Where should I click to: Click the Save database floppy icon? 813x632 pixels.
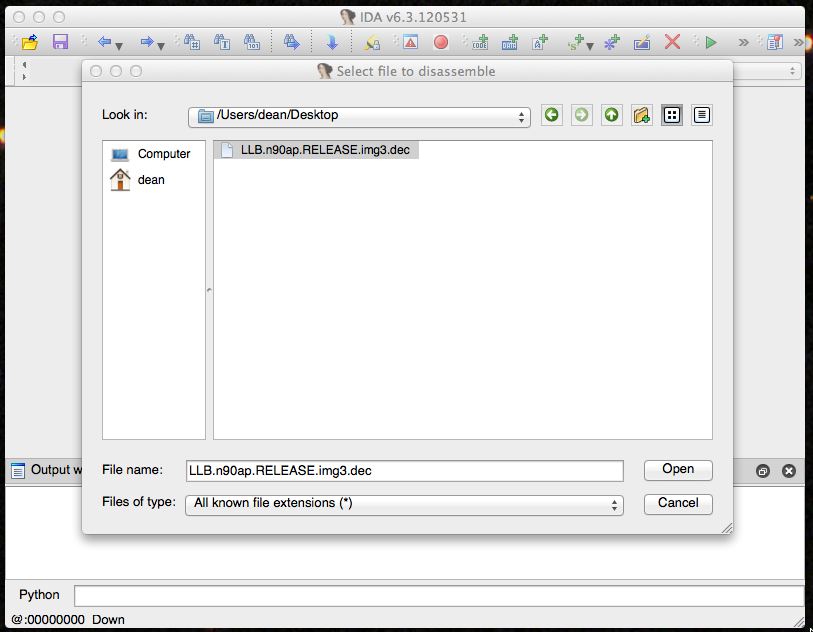tap(61, 42)
